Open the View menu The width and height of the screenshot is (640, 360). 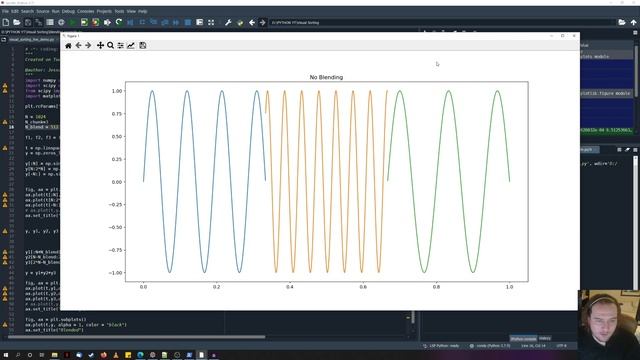coord(131,11)
